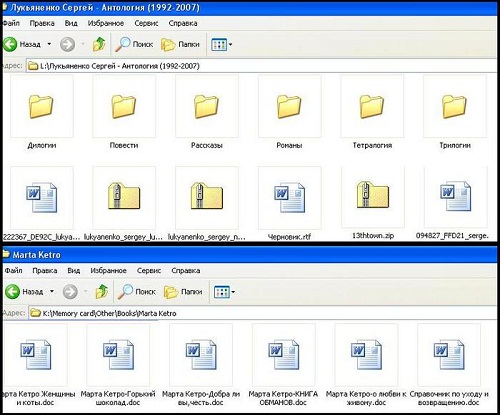Open Views dropdown in Marta Ketro window
500x415 pixels.
(x=233, y=292)
